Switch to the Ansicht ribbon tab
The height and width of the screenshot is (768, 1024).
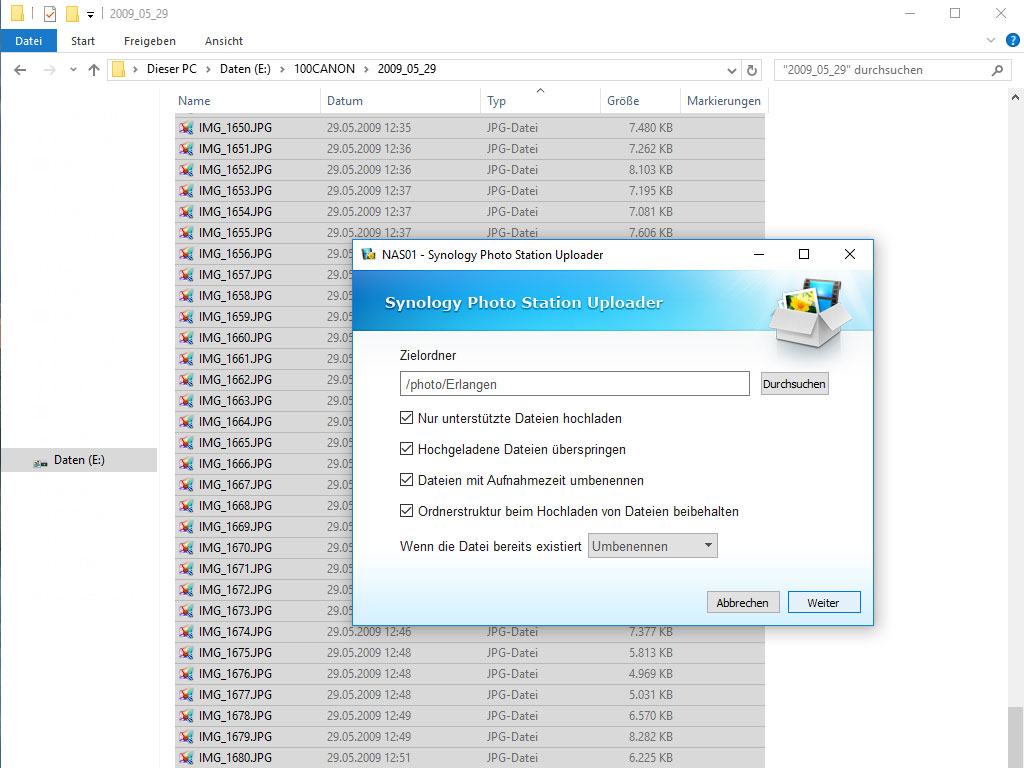(223, 40)
